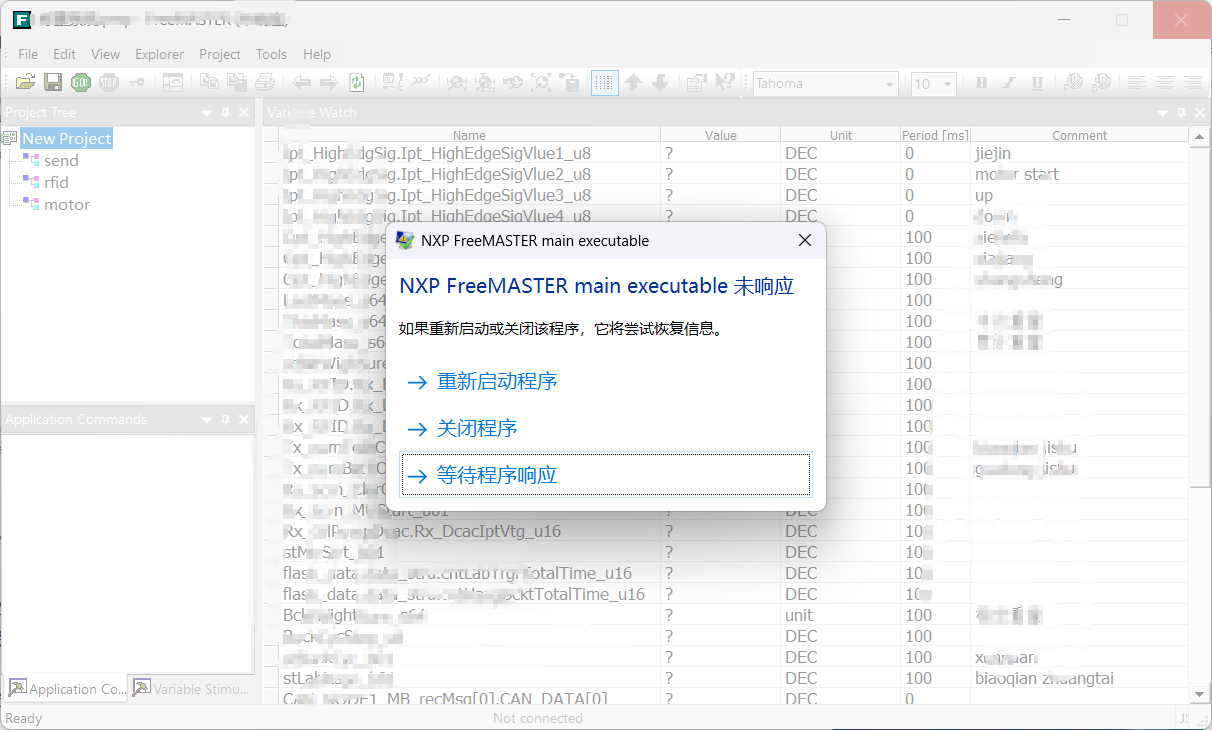Navigate back with the left arrow icon

pos(301,83)
